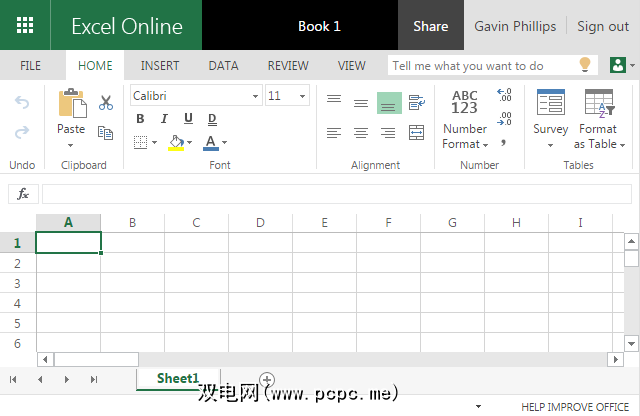640x416 pixels.
Task: Align text right
Action: pos(388,133)
